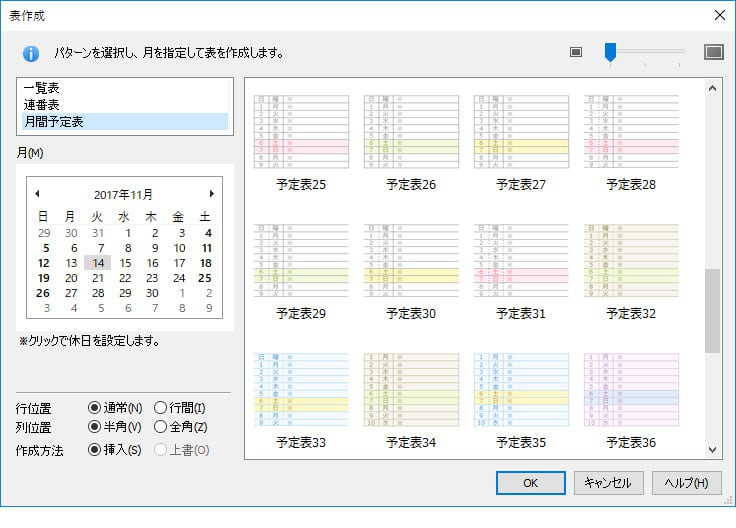Advance calendar to next month
Viewport: 736px width, 528px height.
click(211, 194)
